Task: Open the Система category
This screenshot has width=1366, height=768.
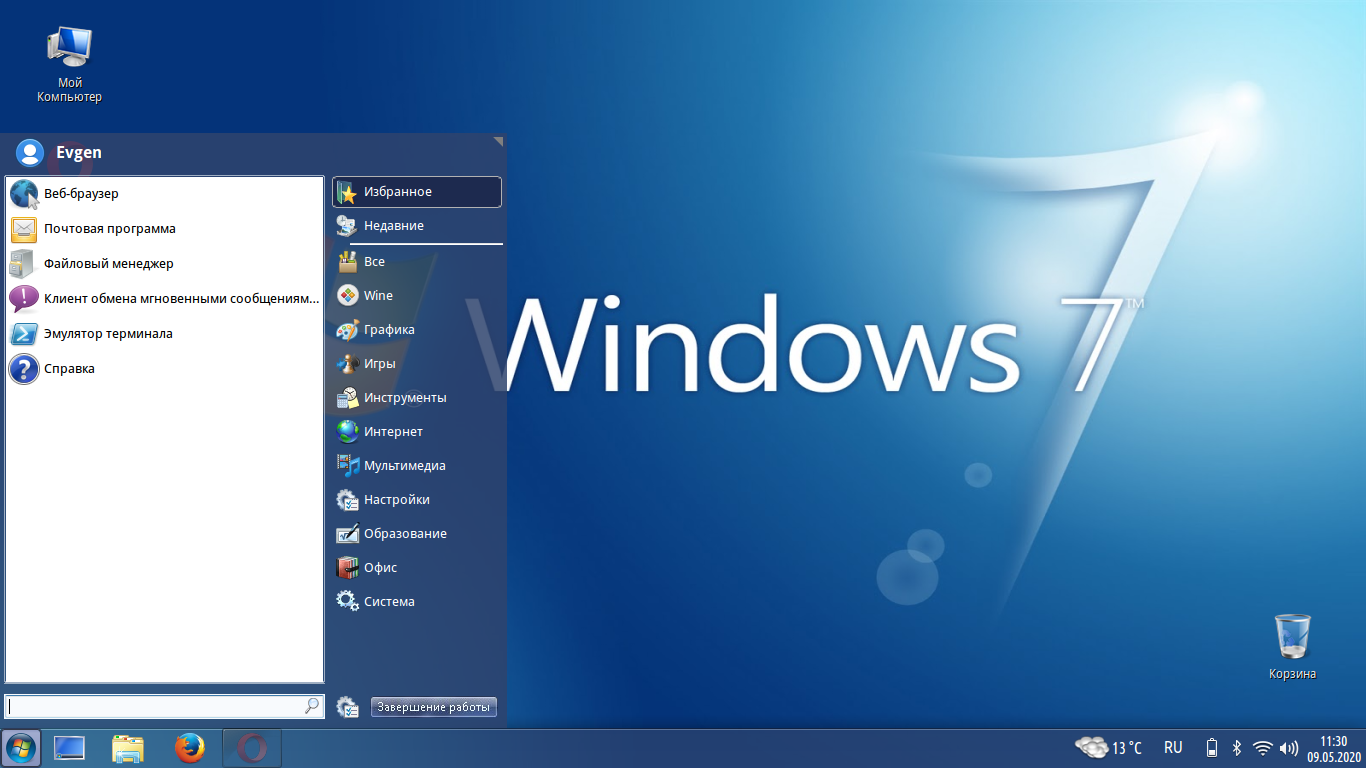Action: pos(417,602)
